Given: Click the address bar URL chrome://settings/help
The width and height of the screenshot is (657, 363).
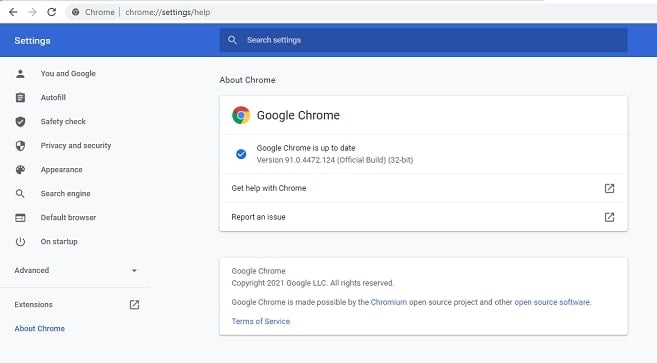Looking at the screenshot, I should tap(168, 12).
